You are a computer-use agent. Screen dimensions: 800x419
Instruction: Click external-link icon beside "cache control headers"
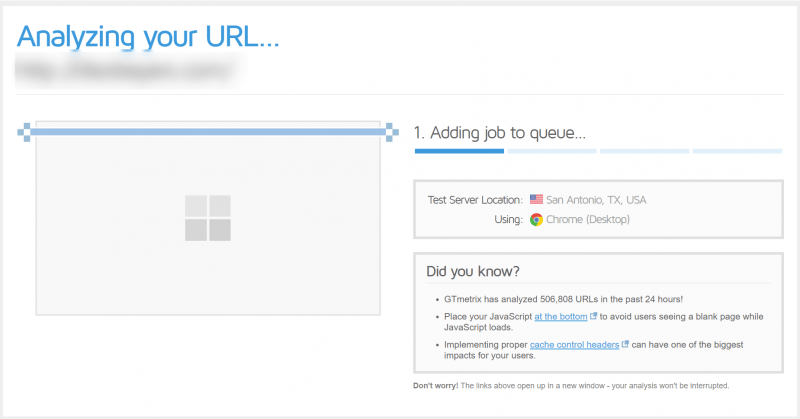626,345
